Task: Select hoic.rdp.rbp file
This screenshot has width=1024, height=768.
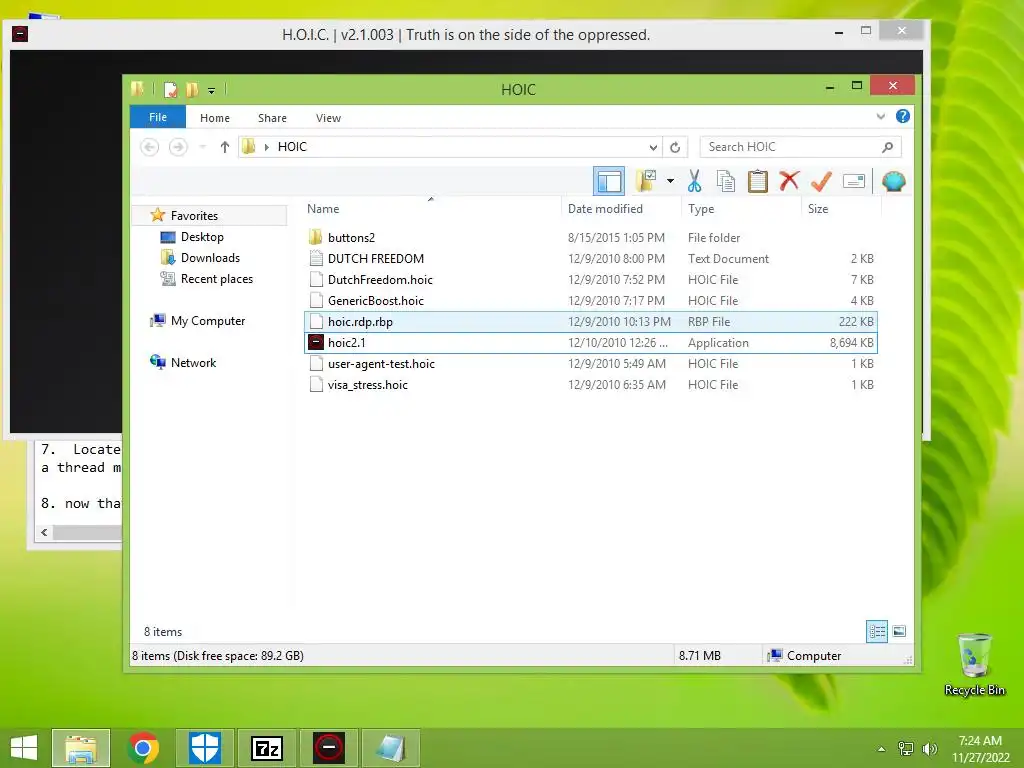Action: point(590,321)
